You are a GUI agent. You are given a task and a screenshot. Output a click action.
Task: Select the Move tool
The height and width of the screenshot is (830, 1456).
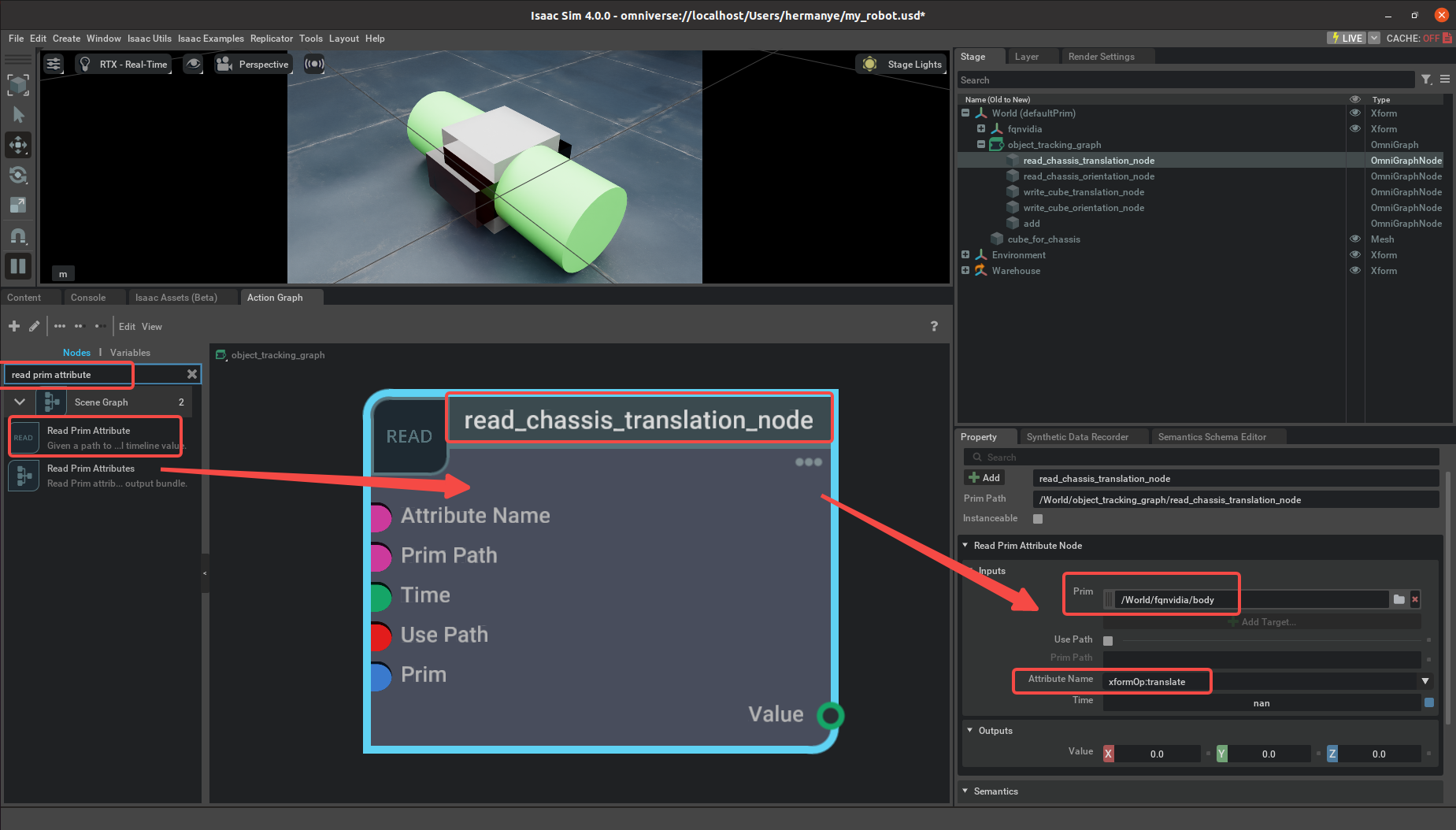[18, 145]
